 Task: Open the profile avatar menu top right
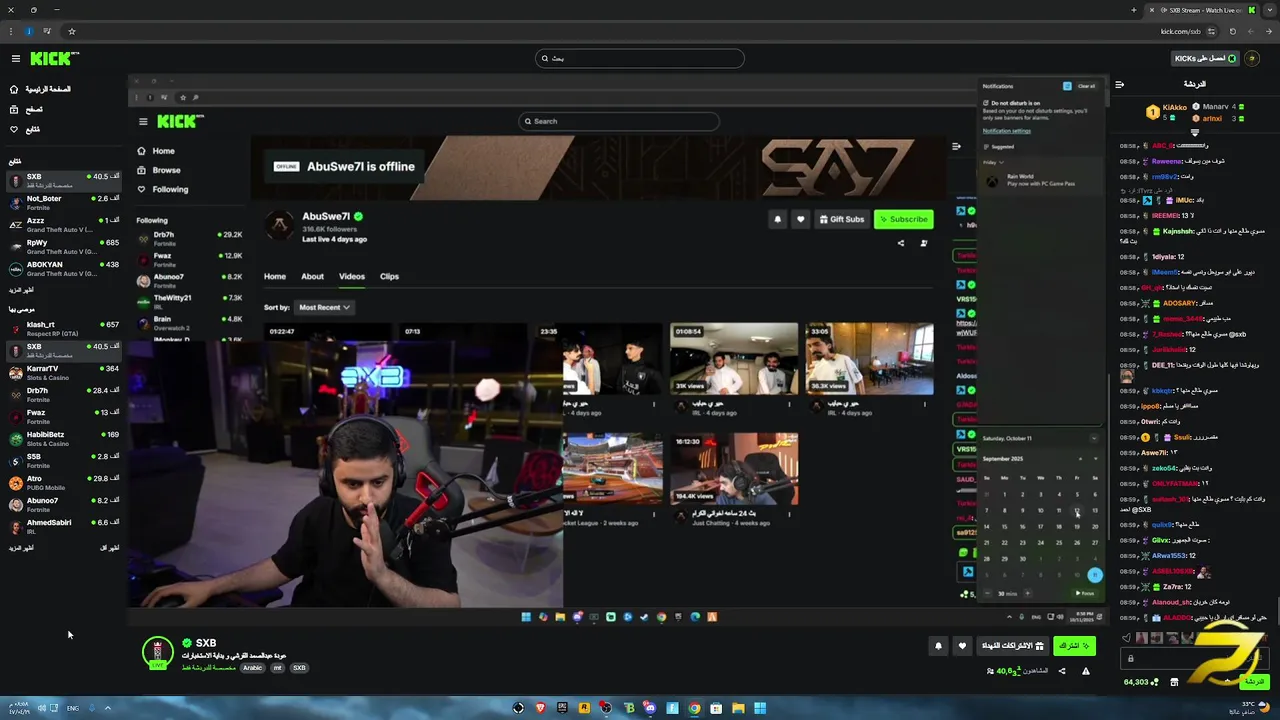1253,59
